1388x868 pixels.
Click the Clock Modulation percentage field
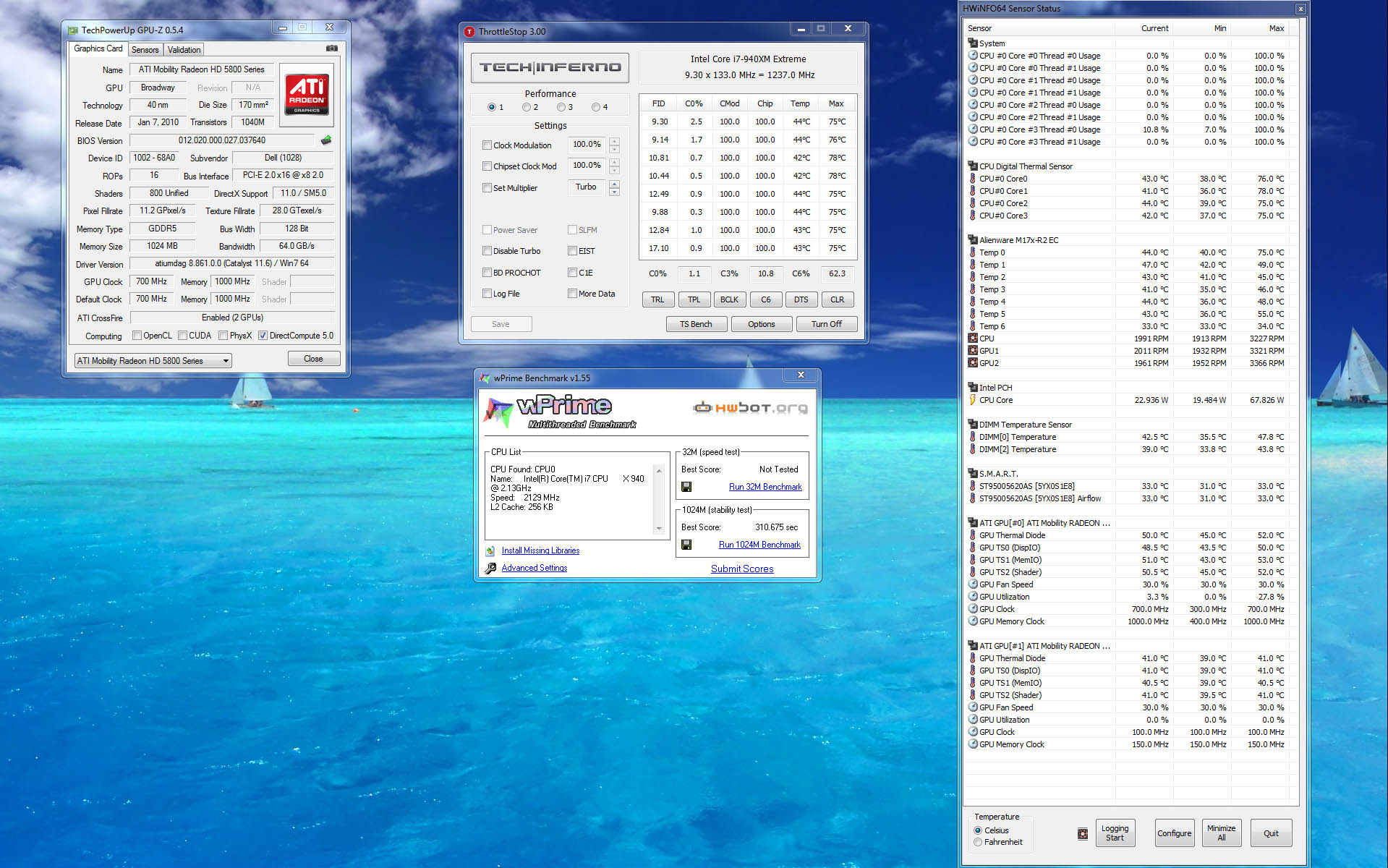(587, 145)
